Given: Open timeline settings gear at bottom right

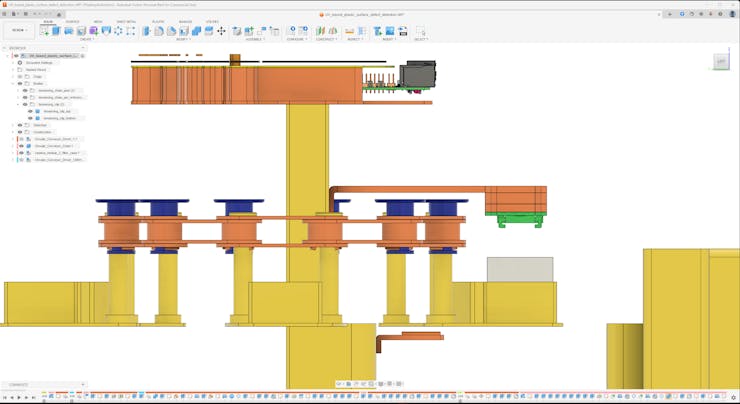Looking at the screenshot, I should [733, 398].
